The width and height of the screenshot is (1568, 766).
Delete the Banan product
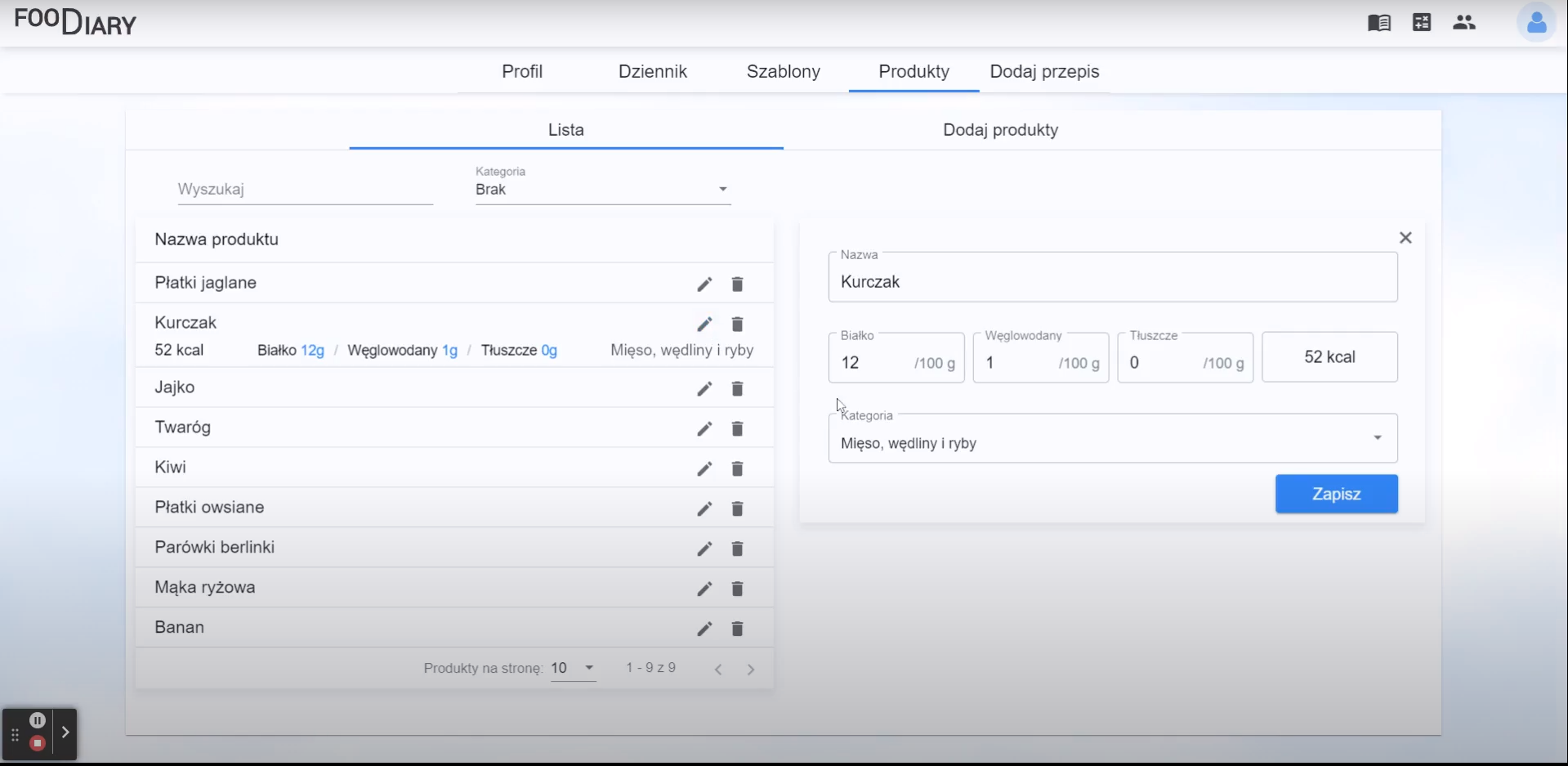(x=737, y=629)
